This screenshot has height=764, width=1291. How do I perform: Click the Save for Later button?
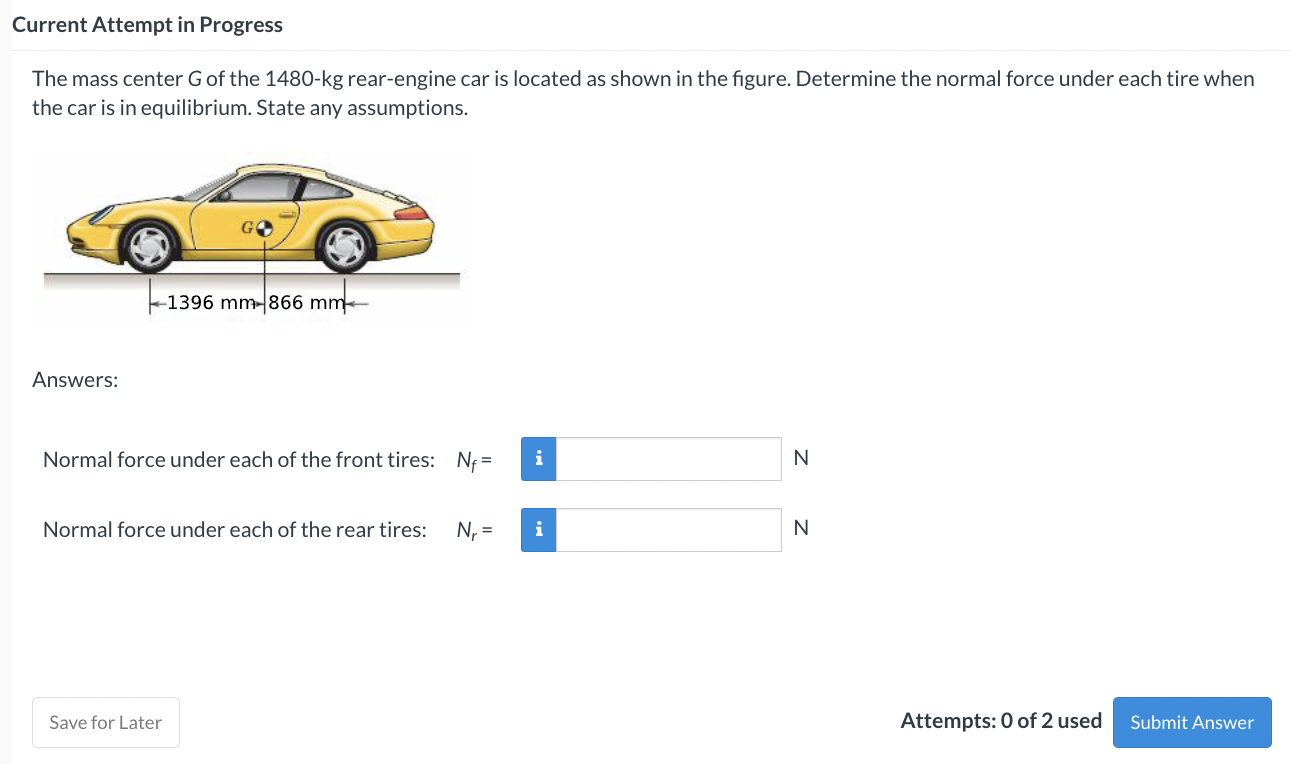tap(105, 722)
